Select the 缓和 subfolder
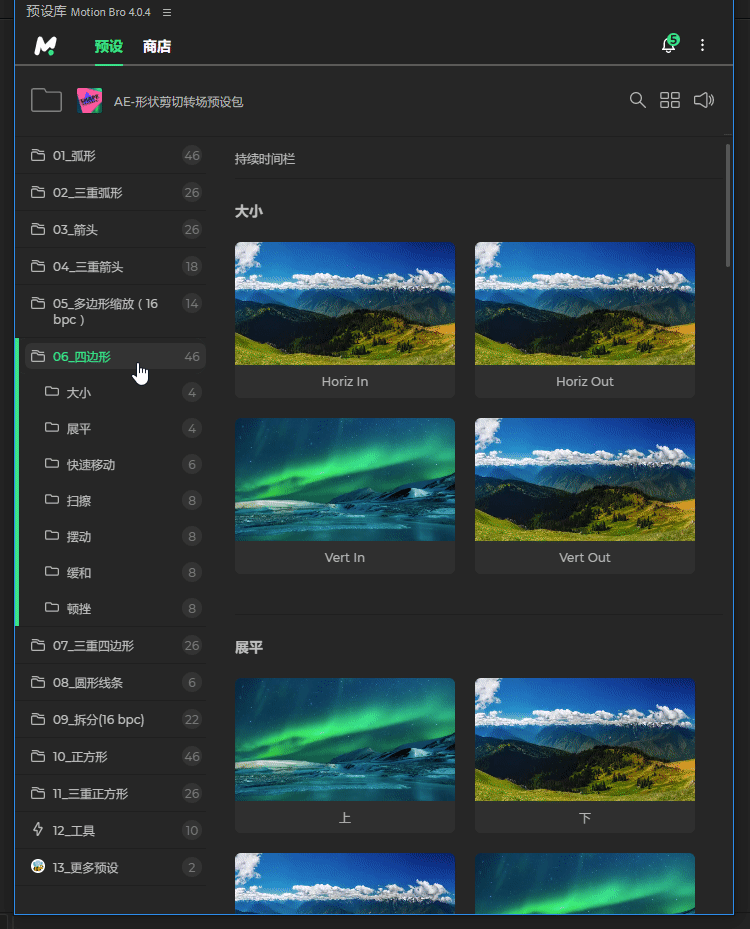This screenshot has height=929, width=750. click(x=116, y=572)
